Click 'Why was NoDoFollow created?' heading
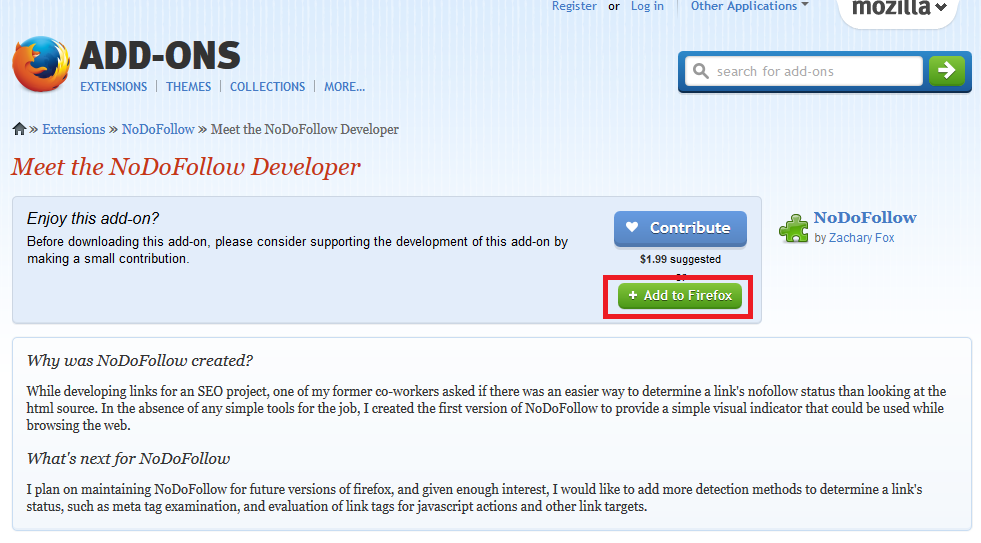The height and width of the screenshot is (543, 981). [140, 360]
